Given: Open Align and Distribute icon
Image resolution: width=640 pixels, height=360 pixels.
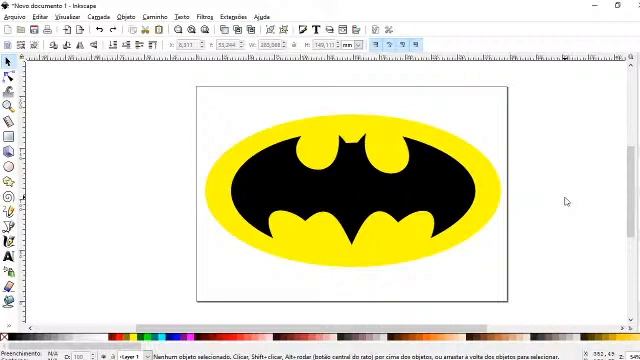Looking at the screenshot, I should coord(356,29).
